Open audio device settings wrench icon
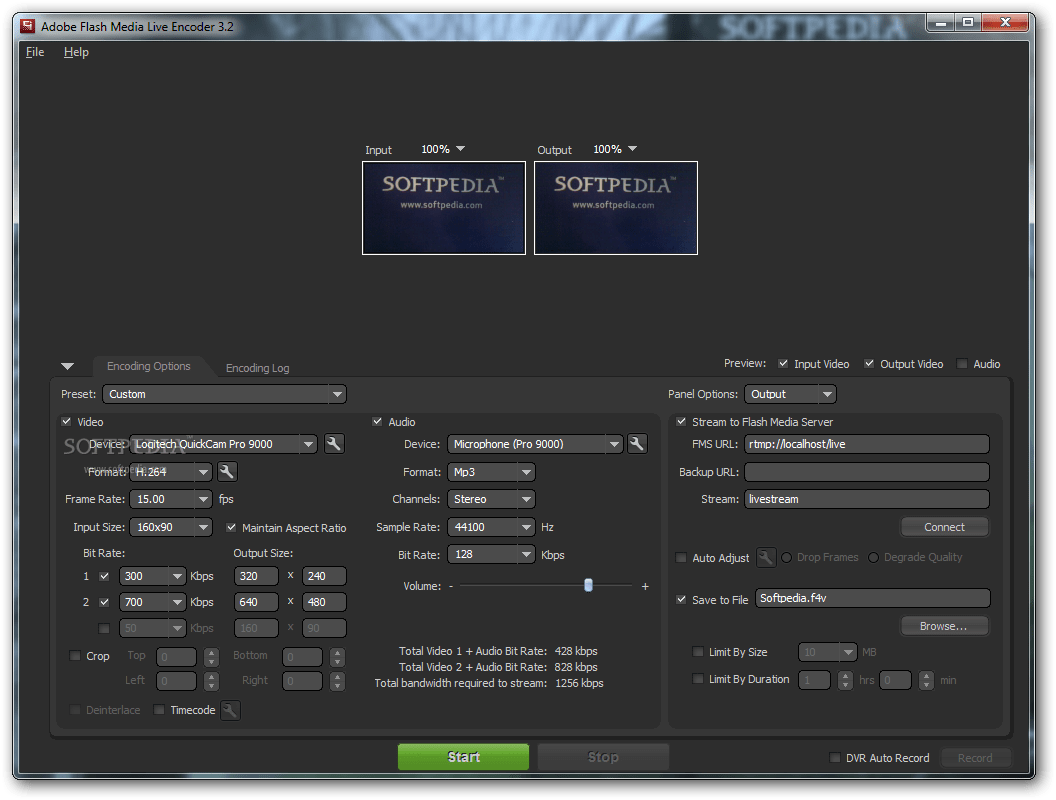Viewport: 1056px width, 800px height. coord(637,443)
